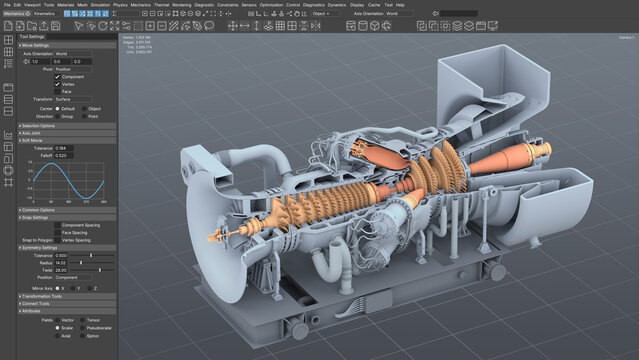Enable the Component Spacing checkbox
This screenshot has width=639, height=360.
coord(57,225)
